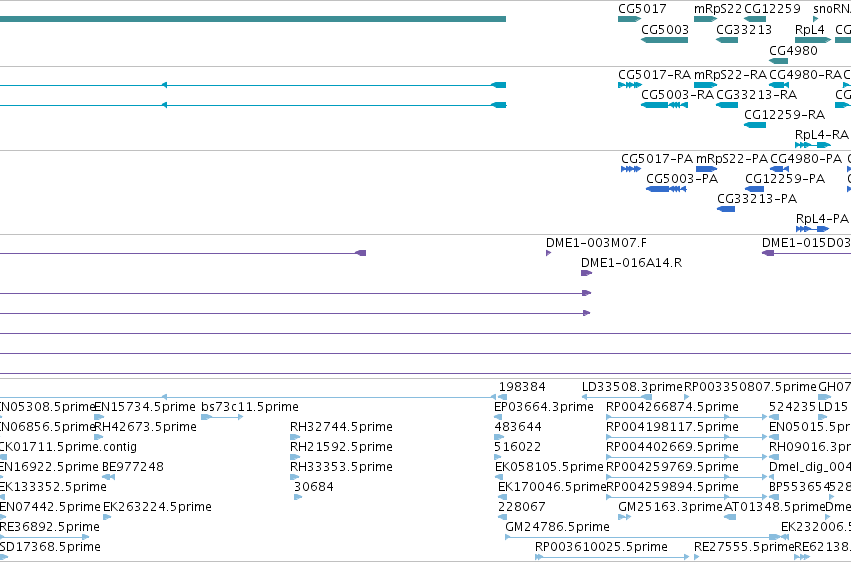Click transcript CG12259-RA
The width and height of the screenshot is (851, 562).
pos(784,115)
